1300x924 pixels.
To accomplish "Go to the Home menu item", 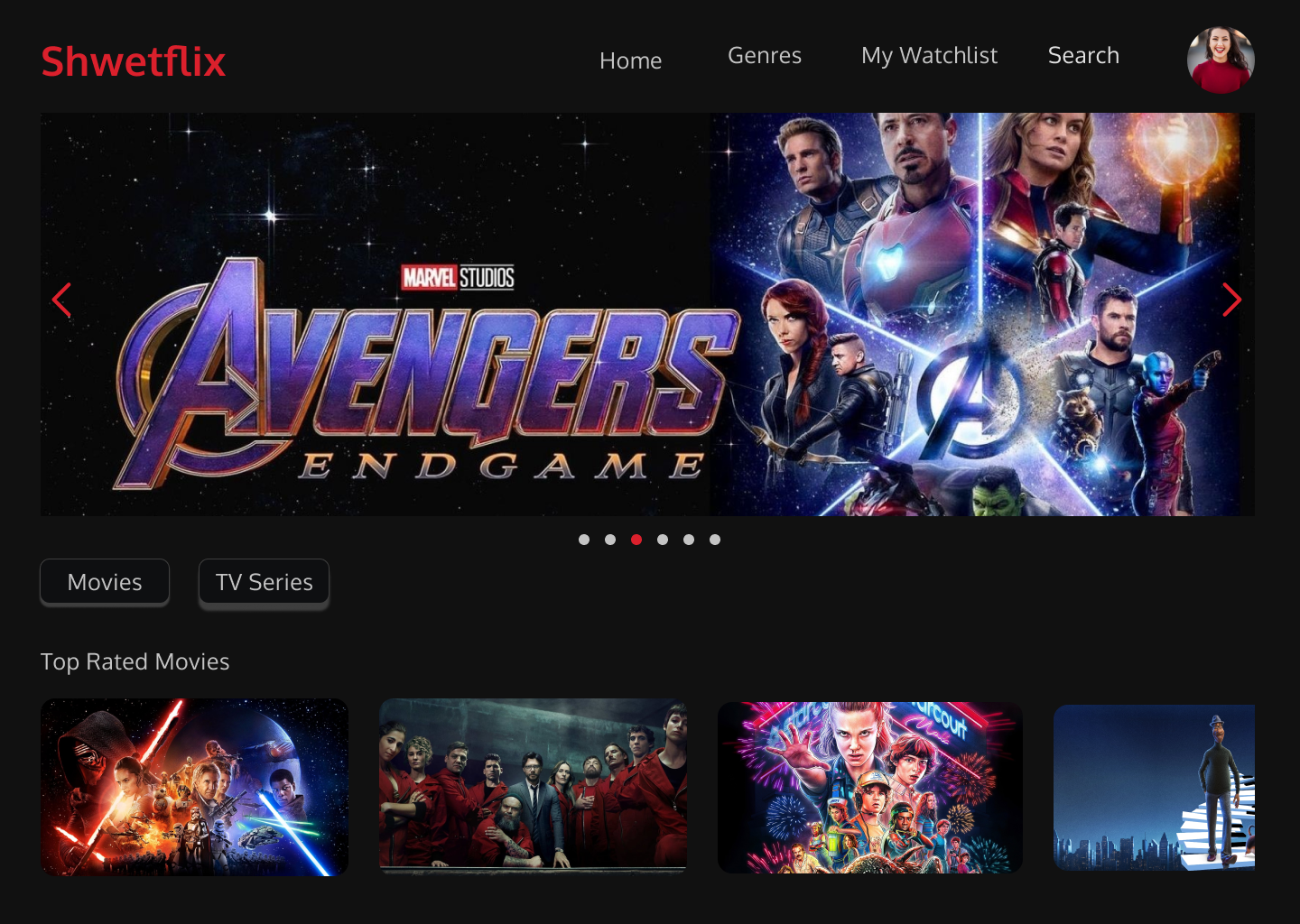I will coord(631,60).
